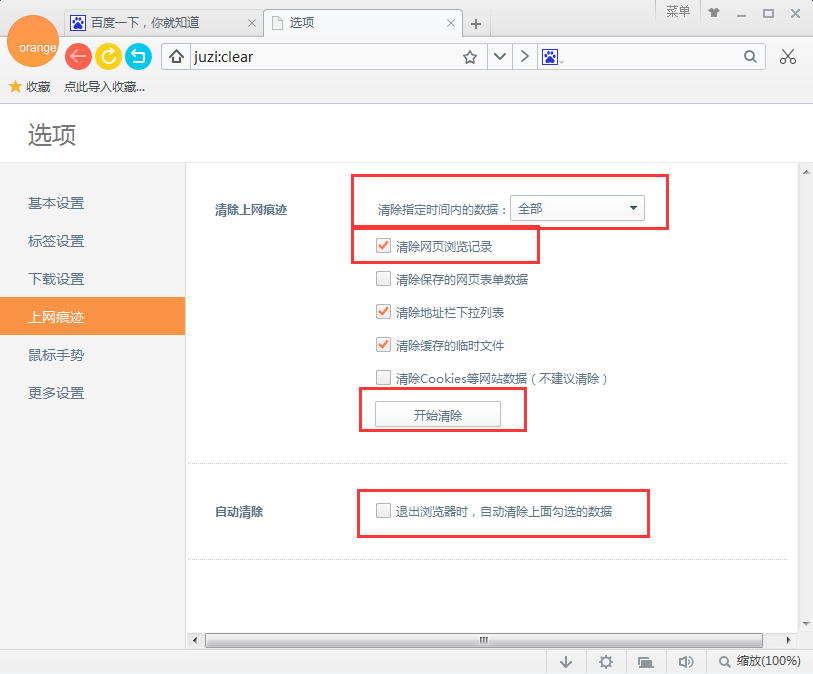Screen dimensions: 813x674
Task: Bookmark the page with the star icon
Action: (x=470, y=57)
